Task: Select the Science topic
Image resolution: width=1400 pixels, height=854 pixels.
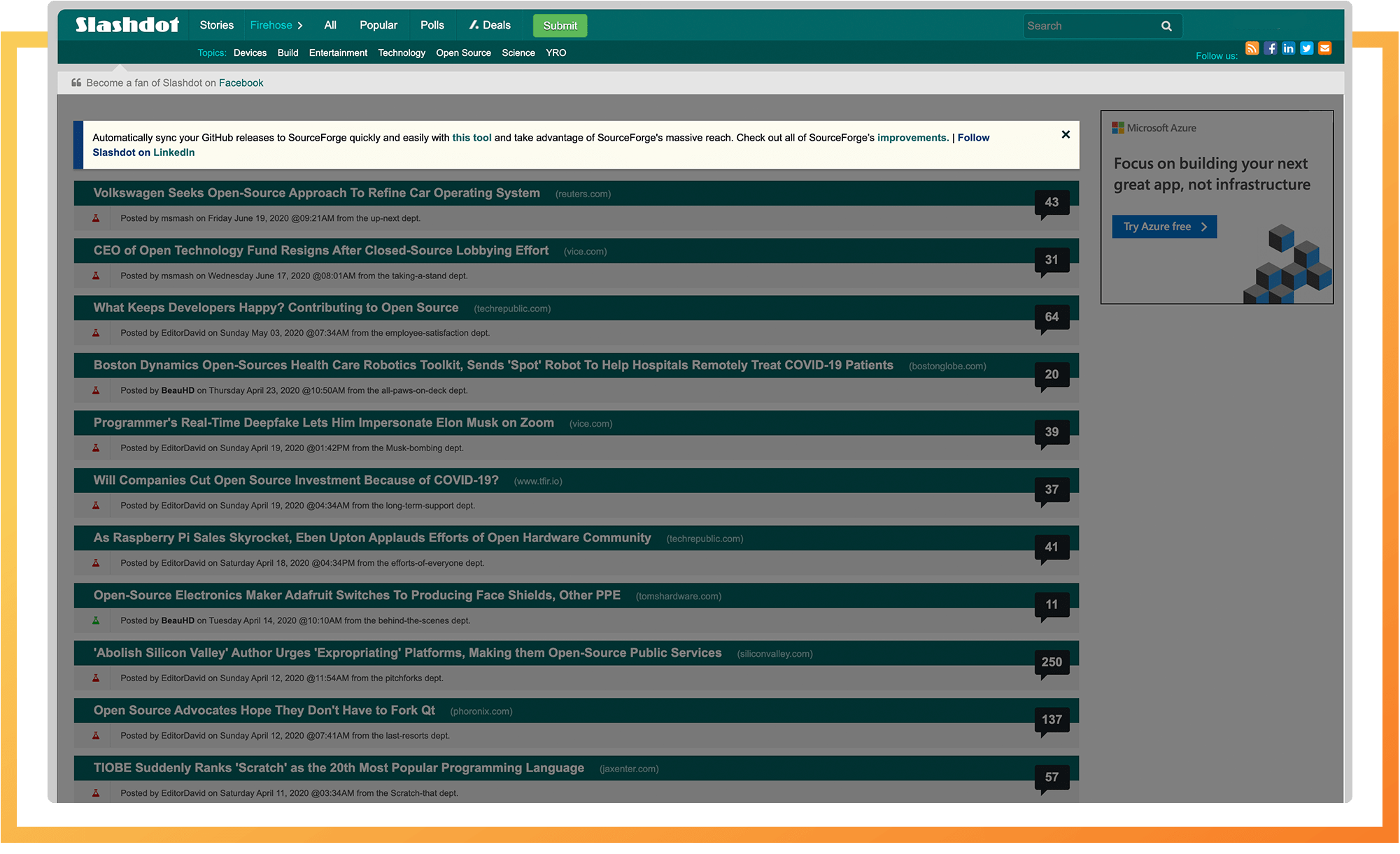Action: (x=518, y=53)
